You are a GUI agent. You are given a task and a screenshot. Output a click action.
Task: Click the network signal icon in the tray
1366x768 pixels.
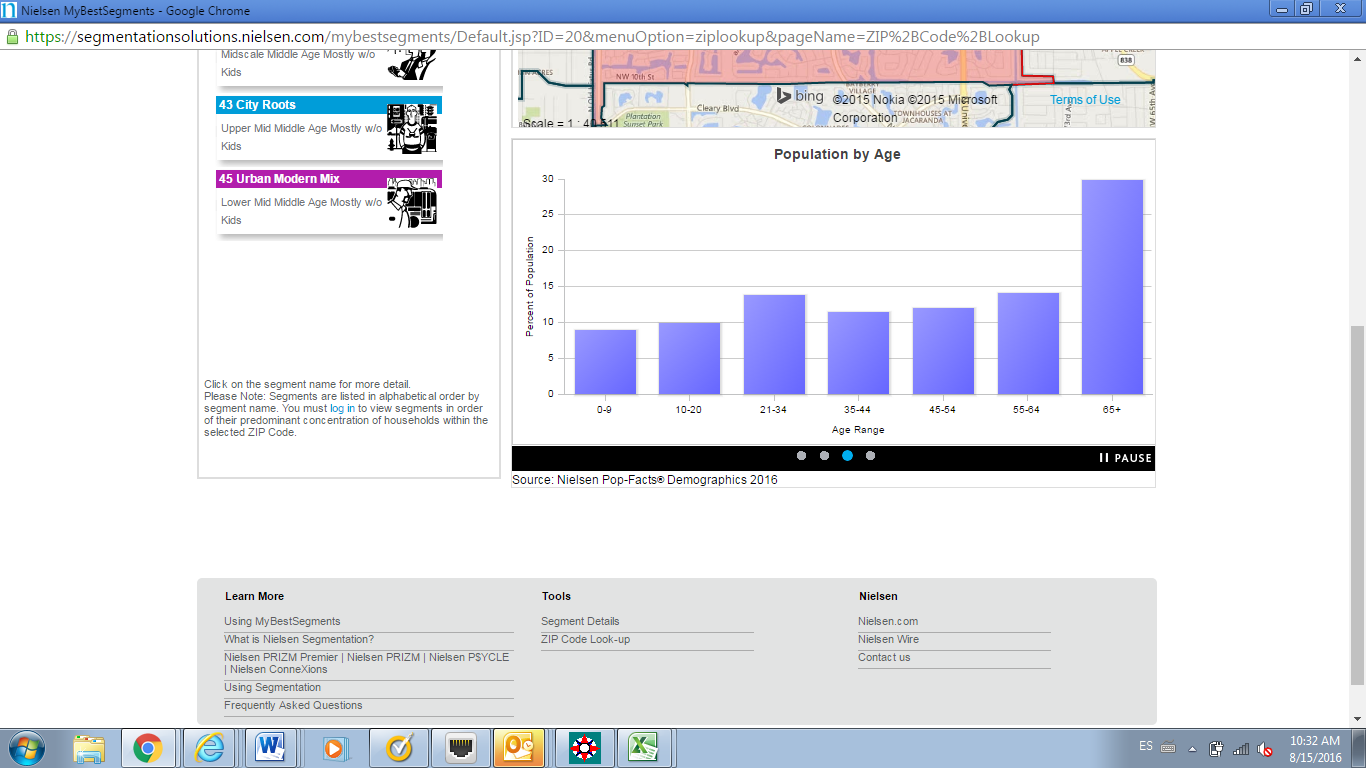[1240, 747]
